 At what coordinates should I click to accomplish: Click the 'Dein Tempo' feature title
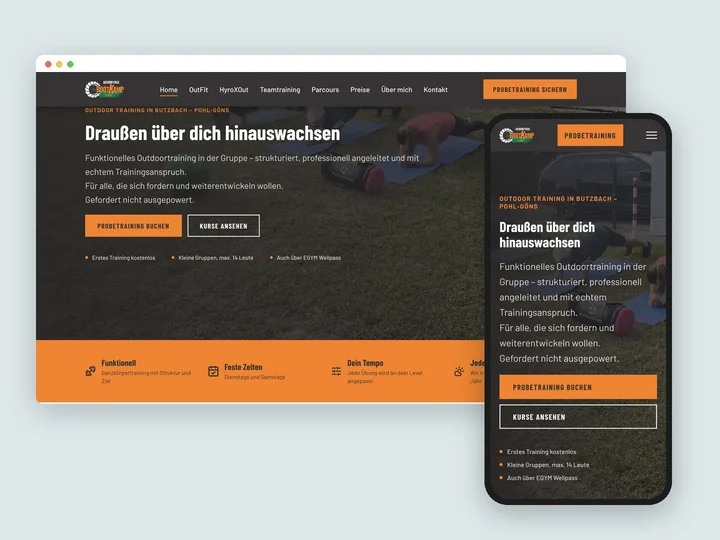[x=365, y=363]
